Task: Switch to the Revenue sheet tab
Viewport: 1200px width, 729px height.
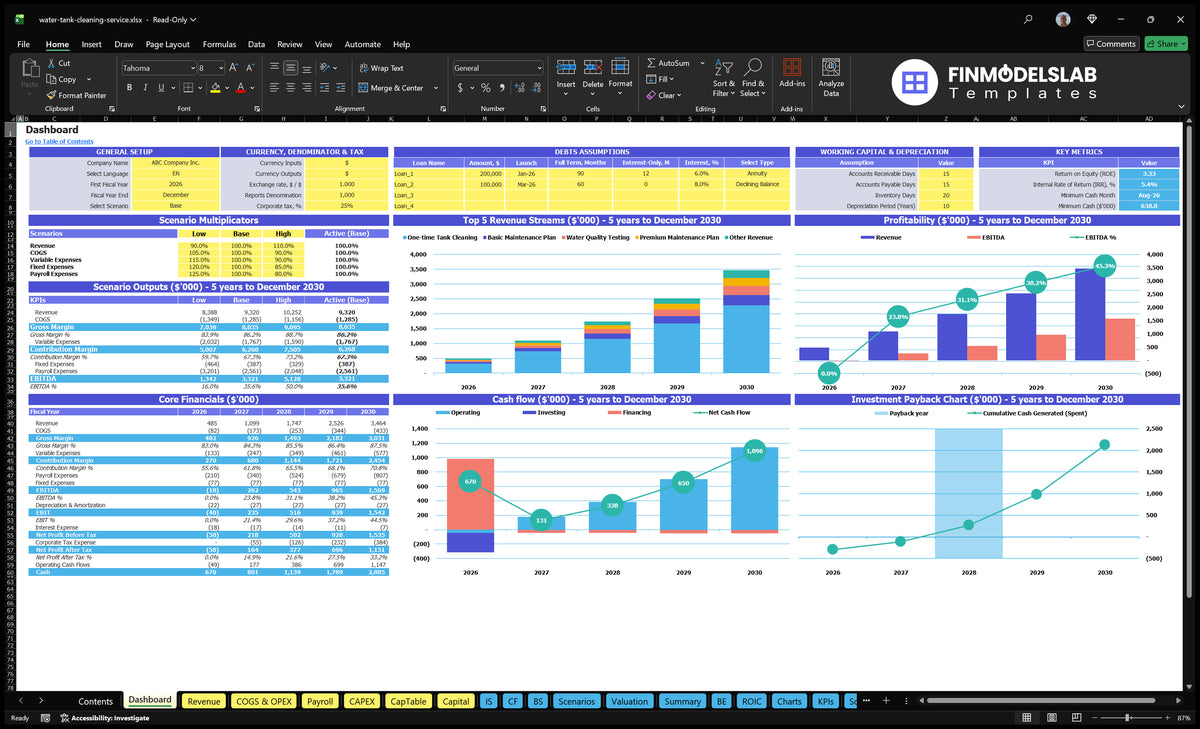Action: [204, 701]
